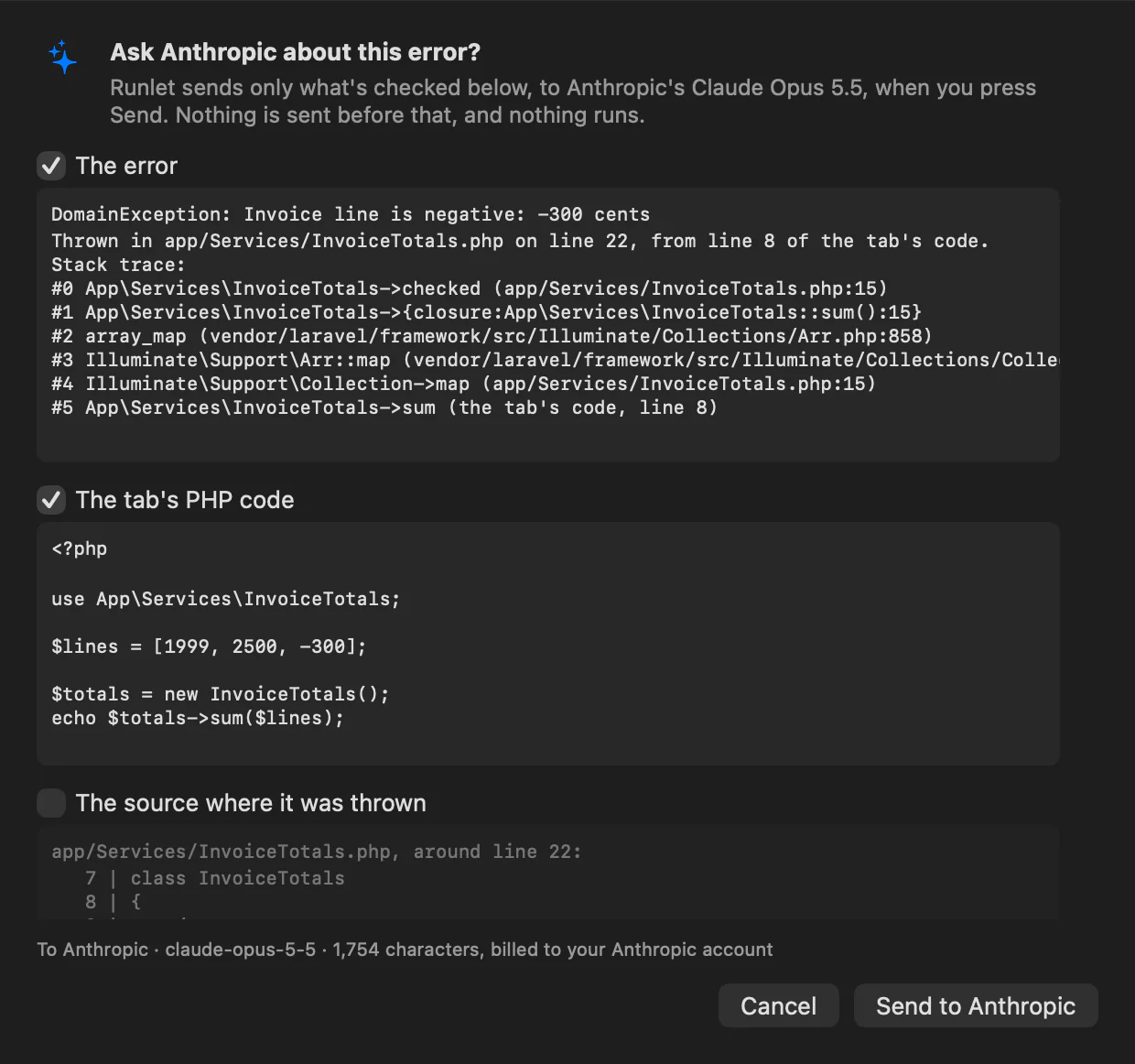The image size is (1135, 1064).
Task: Cancel the dialog
Action: [778, 1005]
